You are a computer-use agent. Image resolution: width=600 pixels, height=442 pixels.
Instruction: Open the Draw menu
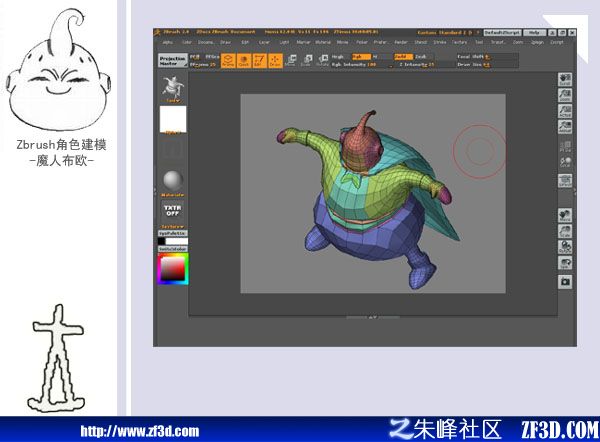point(226,42)
